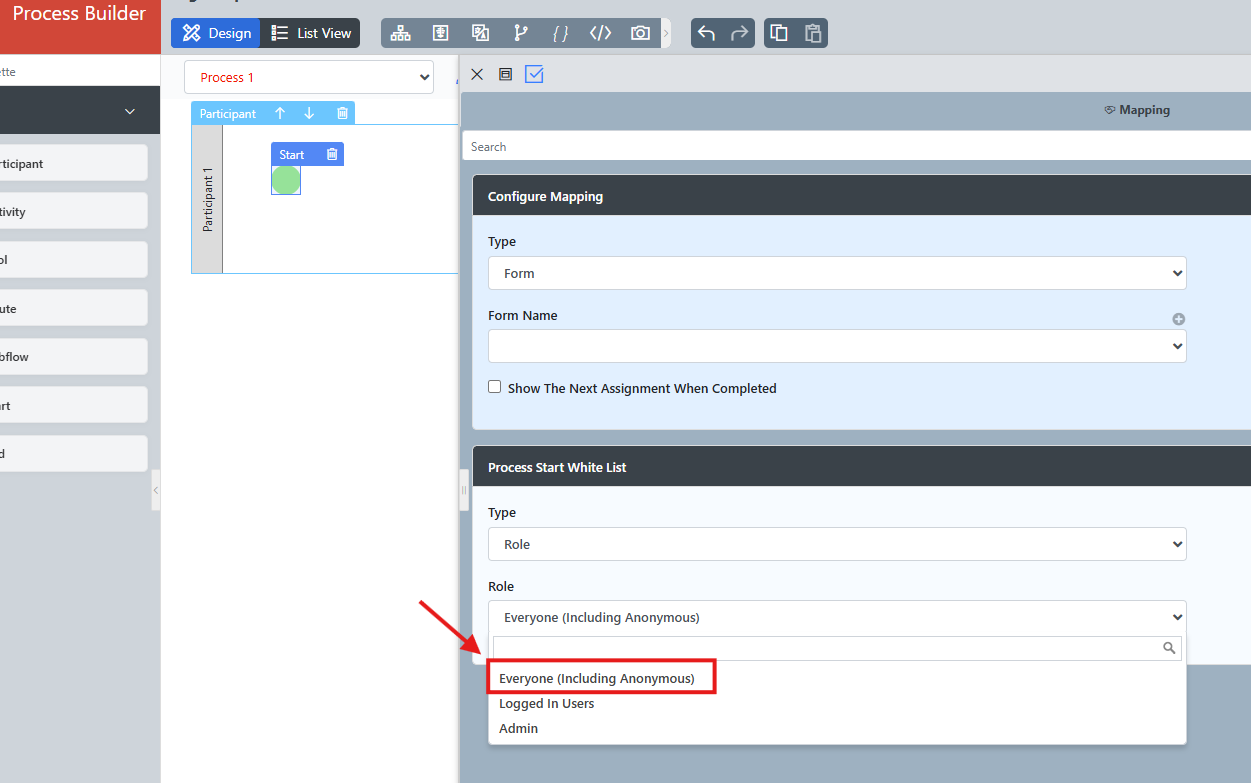Switch to List View
Screen dimensions: 1251x783
click(x=311, y=33)
